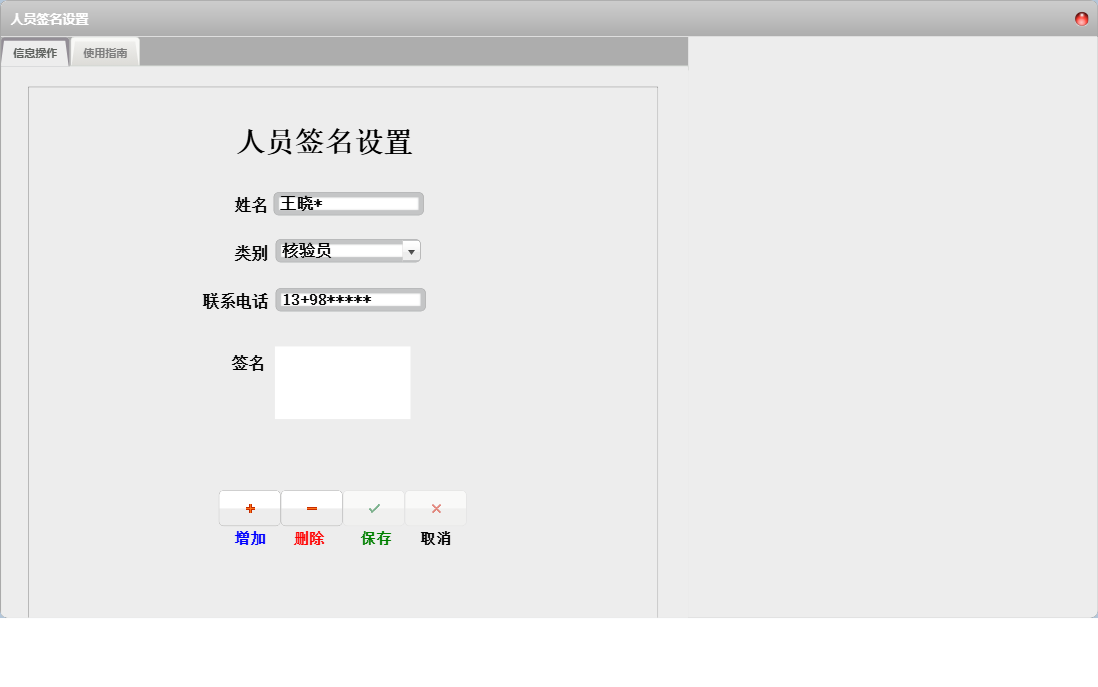Click inside the 姓名 field containing 王晓*
The width and height of the screenshot is (1098, 687).
(348, 203)
